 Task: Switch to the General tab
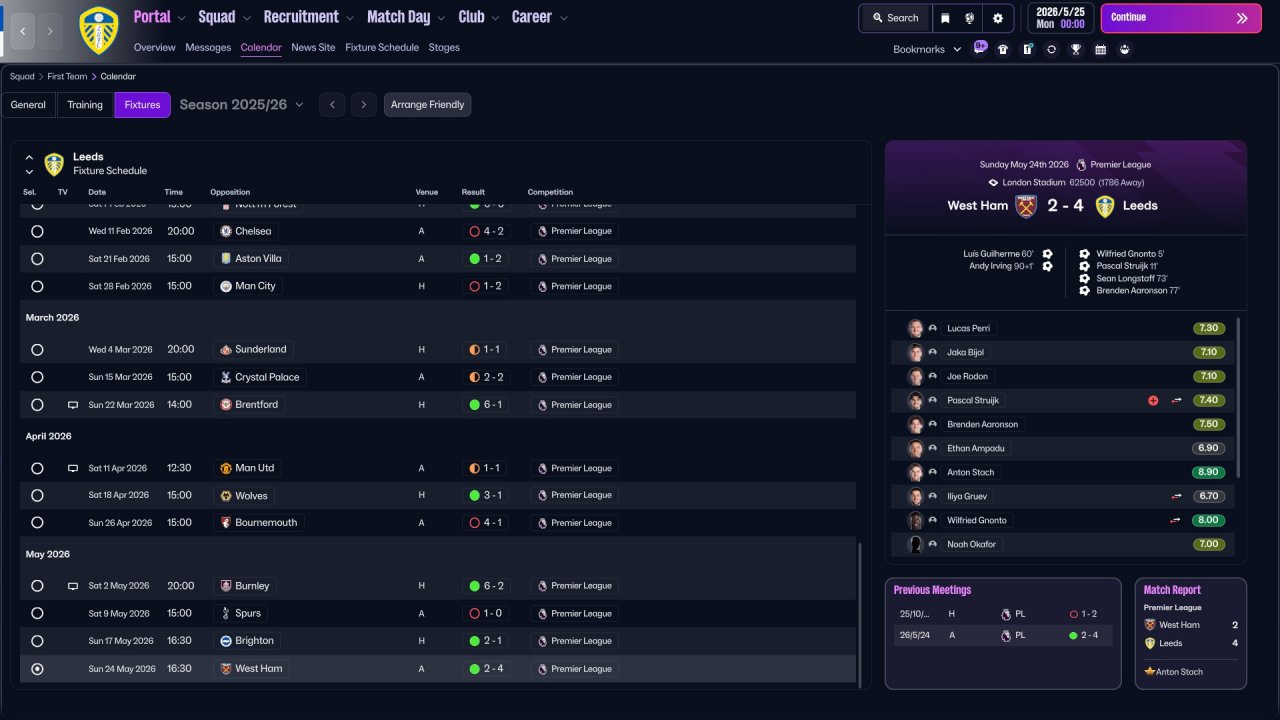(x=28, y=105)
